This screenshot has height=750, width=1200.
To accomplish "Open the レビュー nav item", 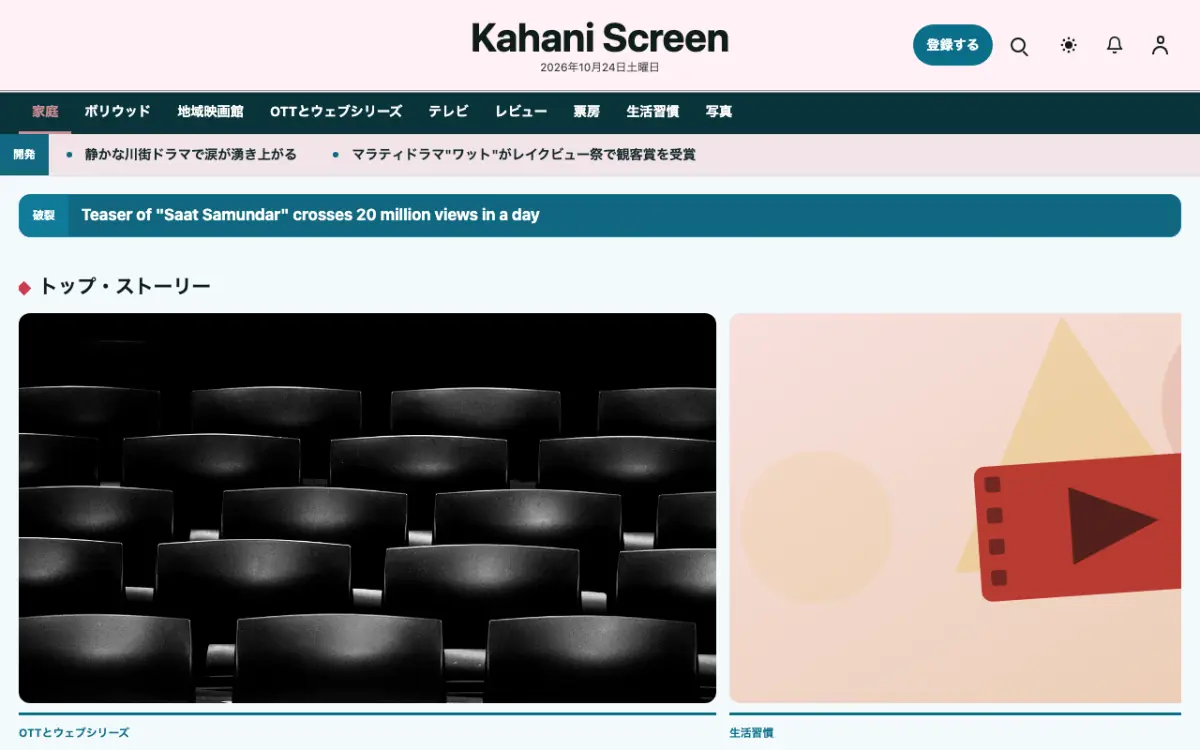I will point(521,112).
